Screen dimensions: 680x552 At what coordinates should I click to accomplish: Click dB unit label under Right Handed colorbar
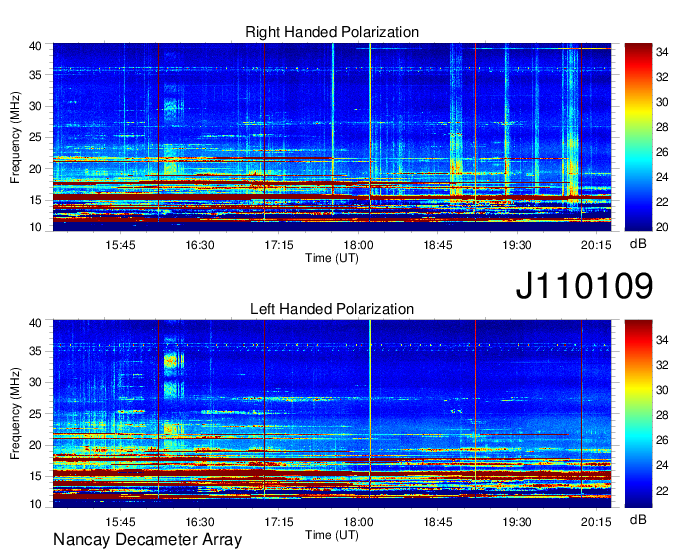(x=638, y=244)
